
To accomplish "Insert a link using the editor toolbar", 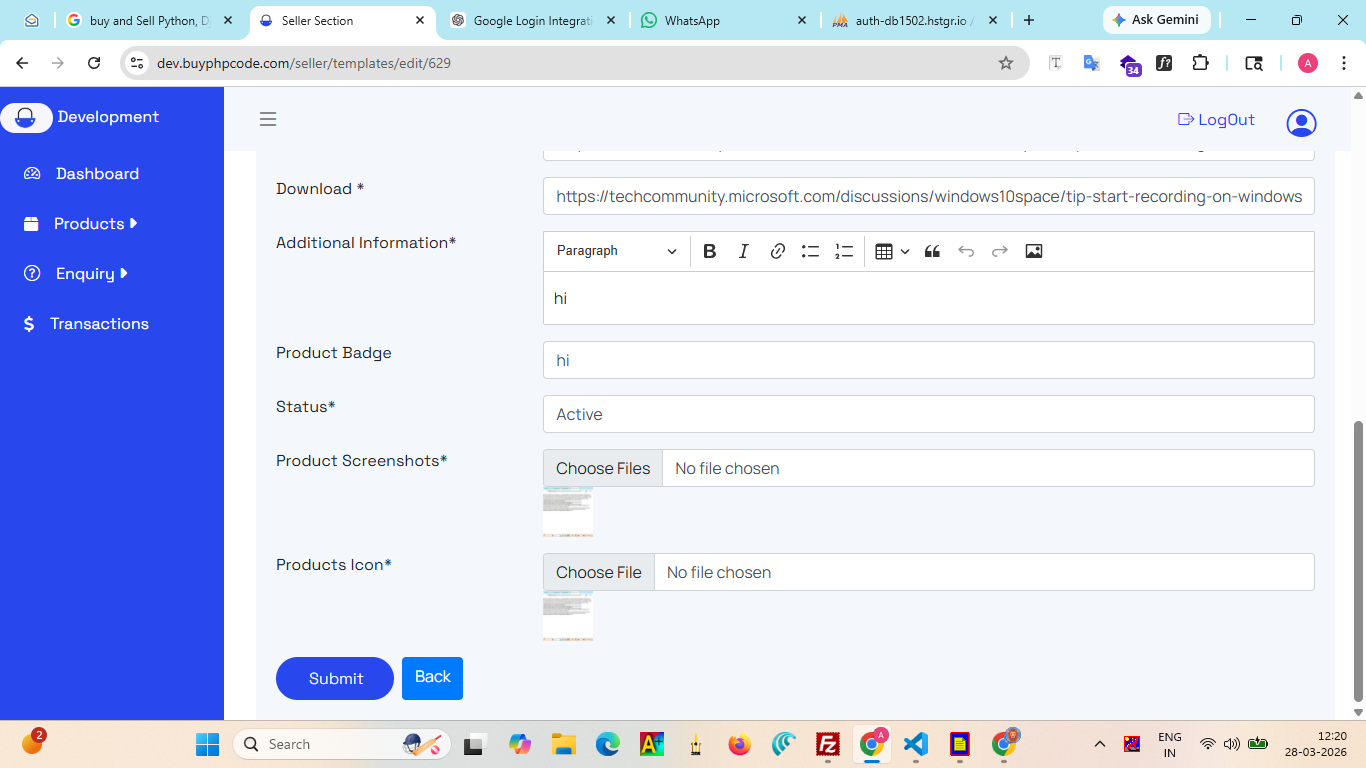I will click(777, 251).
